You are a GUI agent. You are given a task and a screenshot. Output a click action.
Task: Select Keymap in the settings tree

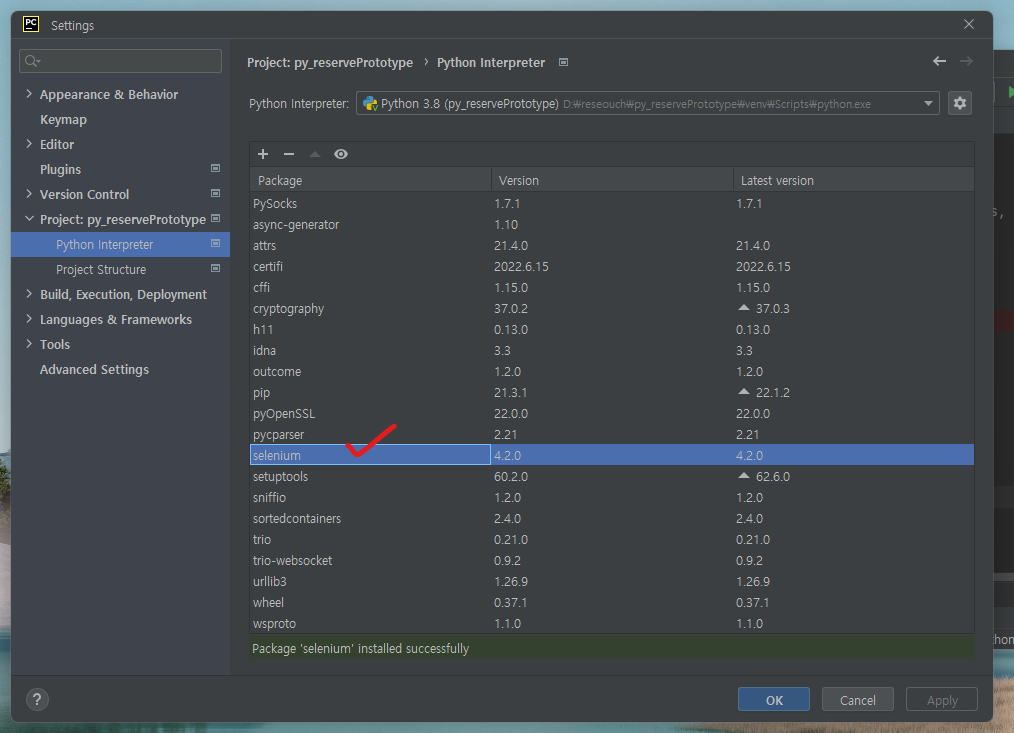coord(63,120)
